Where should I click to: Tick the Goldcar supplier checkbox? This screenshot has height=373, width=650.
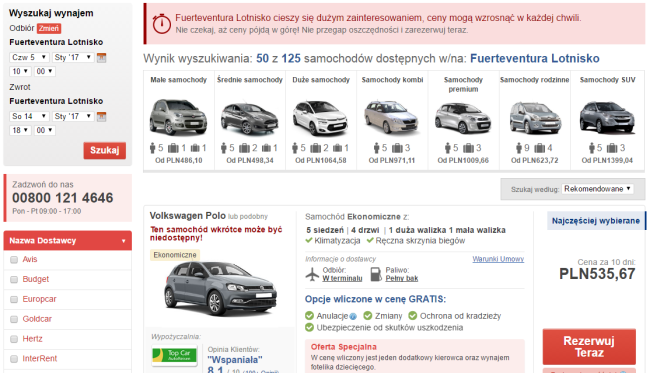point(14,319)
